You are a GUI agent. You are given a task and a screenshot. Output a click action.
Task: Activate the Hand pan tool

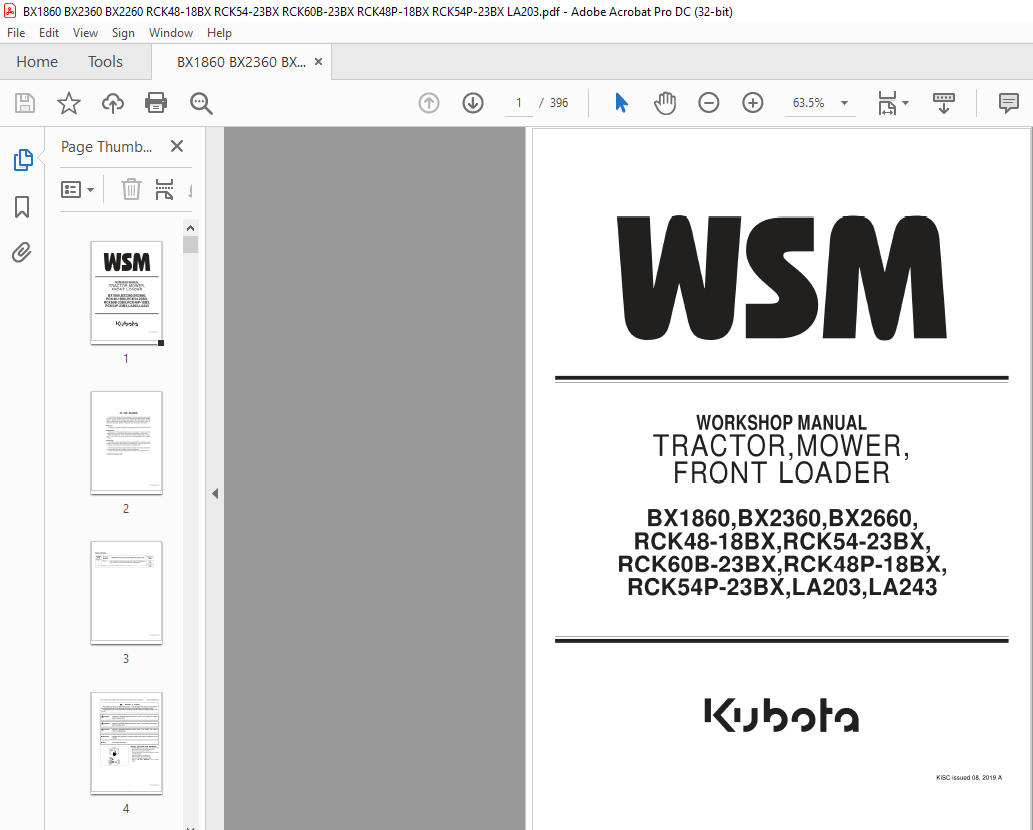click(x=665, y=103)
